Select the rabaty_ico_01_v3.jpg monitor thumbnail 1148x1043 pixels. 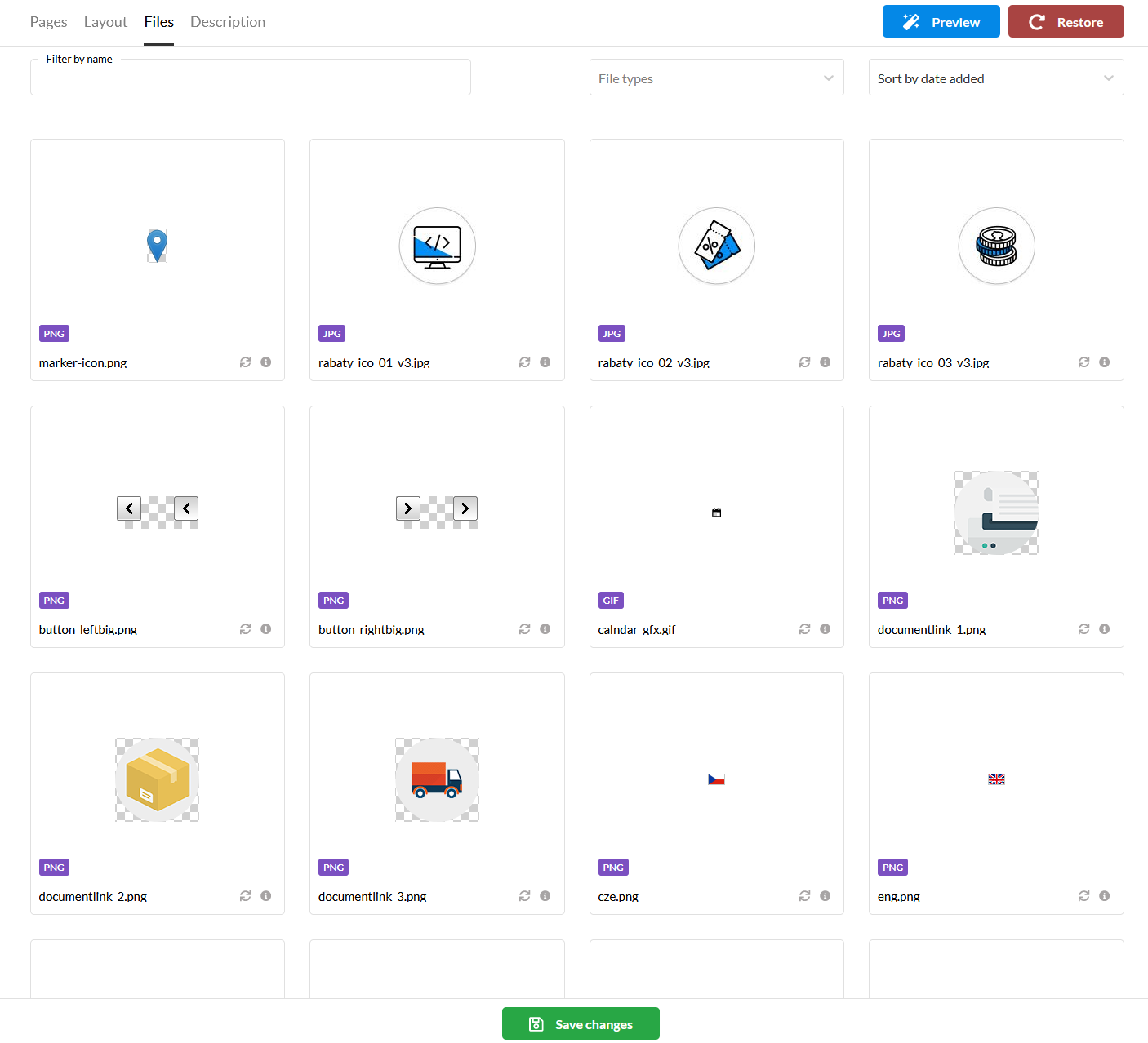(437, 246)
